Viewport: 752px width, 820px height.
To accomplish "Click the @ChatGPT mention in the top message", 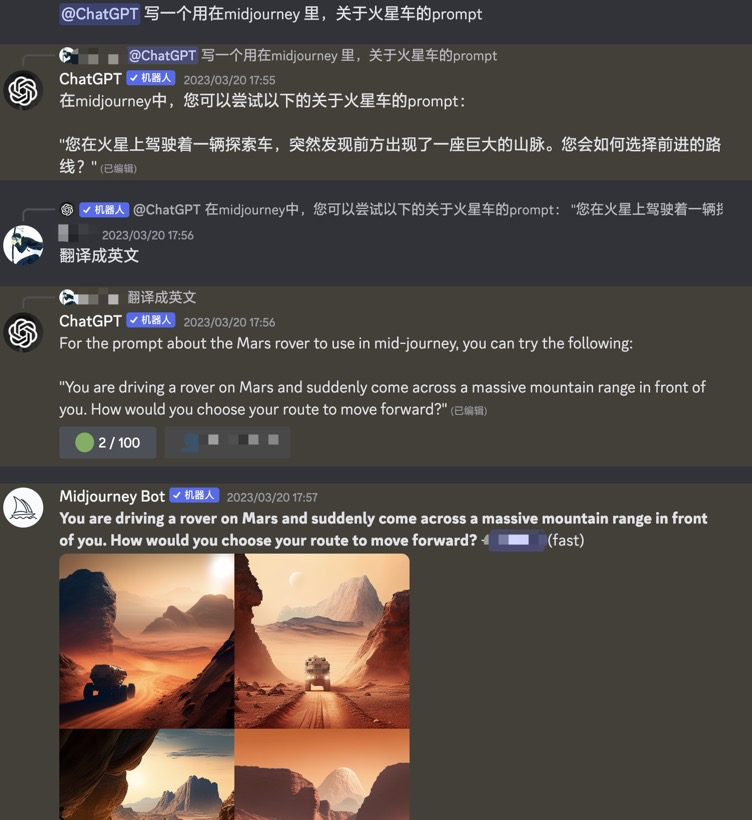I will [99, 14].
